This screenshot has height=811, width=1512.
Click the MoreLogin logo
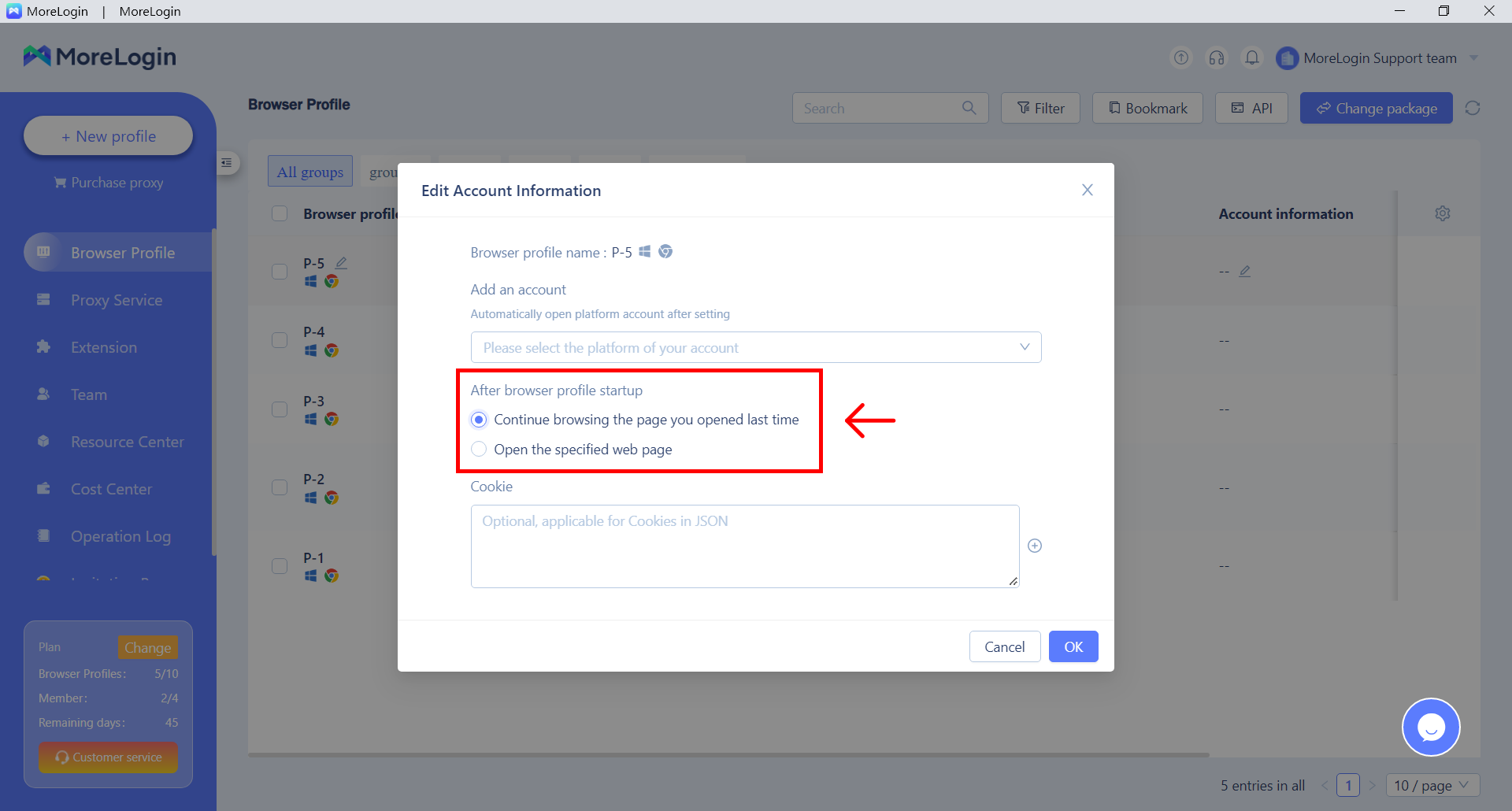tap(100, 57)
